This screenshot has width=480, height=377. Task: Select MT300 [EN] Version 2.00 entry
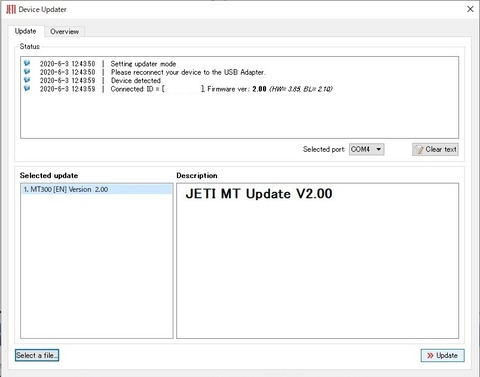click(97, 189)
